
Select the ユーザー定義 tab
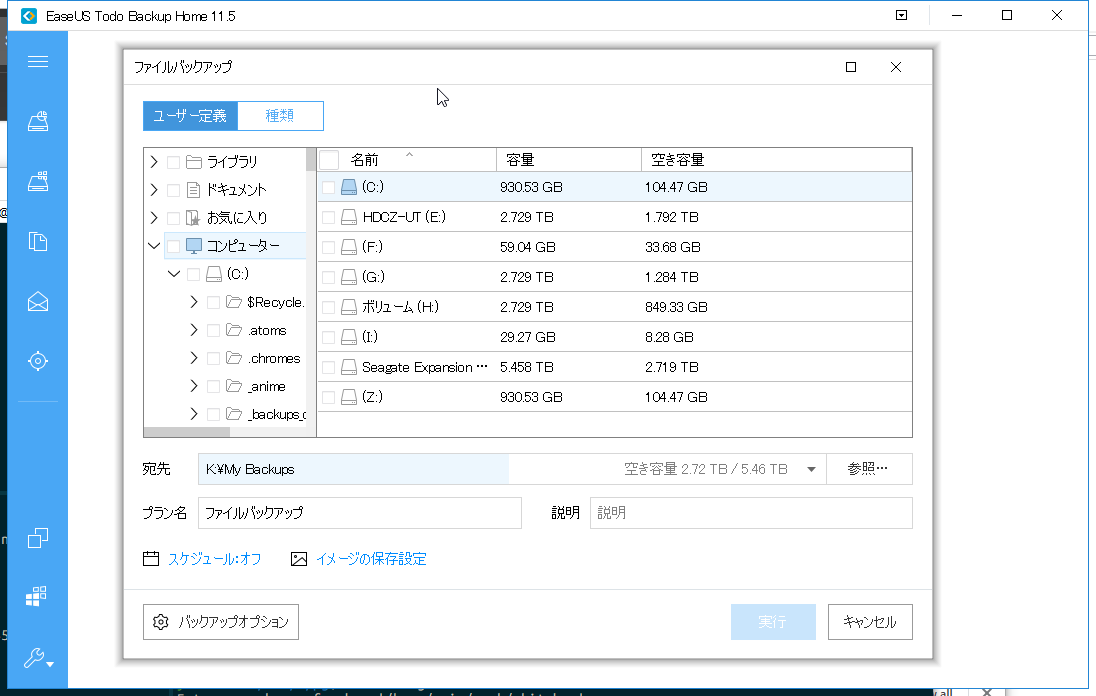pos(190,116)
